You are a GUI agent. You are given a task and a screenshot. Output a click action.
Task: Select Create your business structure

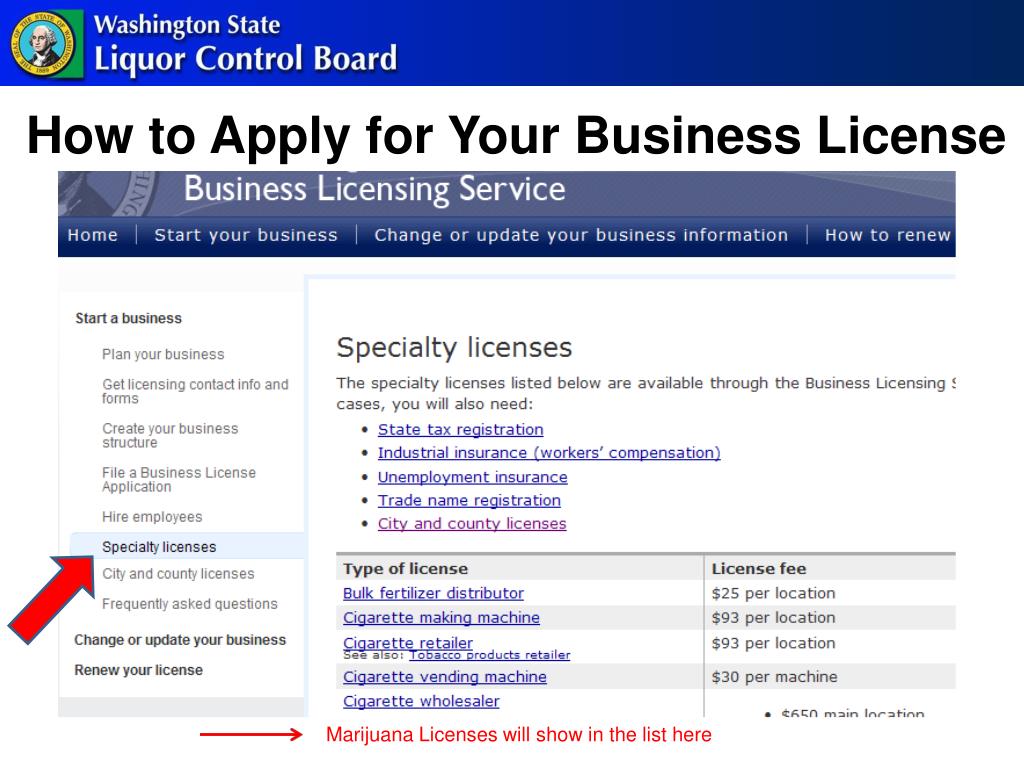click(170, 436)
